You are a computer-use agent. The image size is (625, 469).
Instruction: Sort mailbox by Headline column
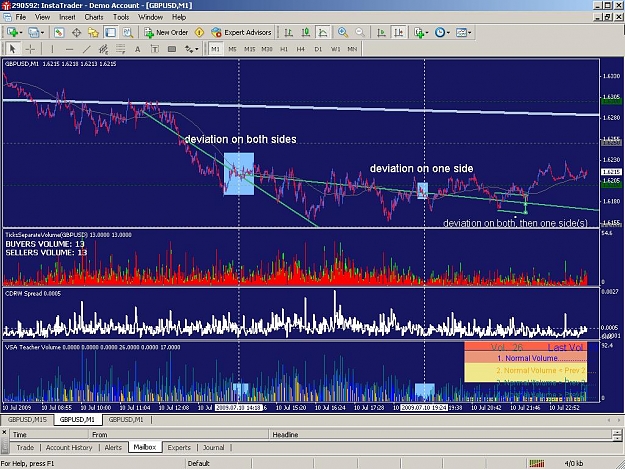440,434
